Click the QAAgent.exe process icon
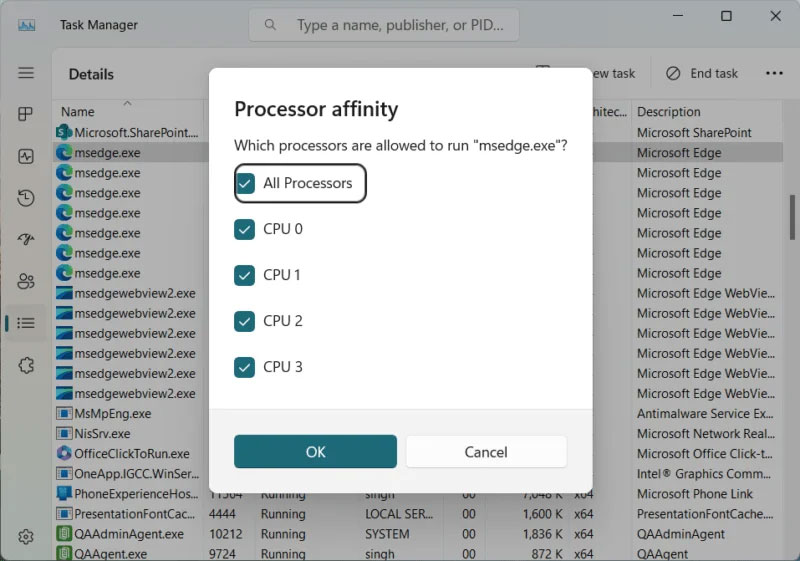 pyautogui.click(x=64, y=553)
